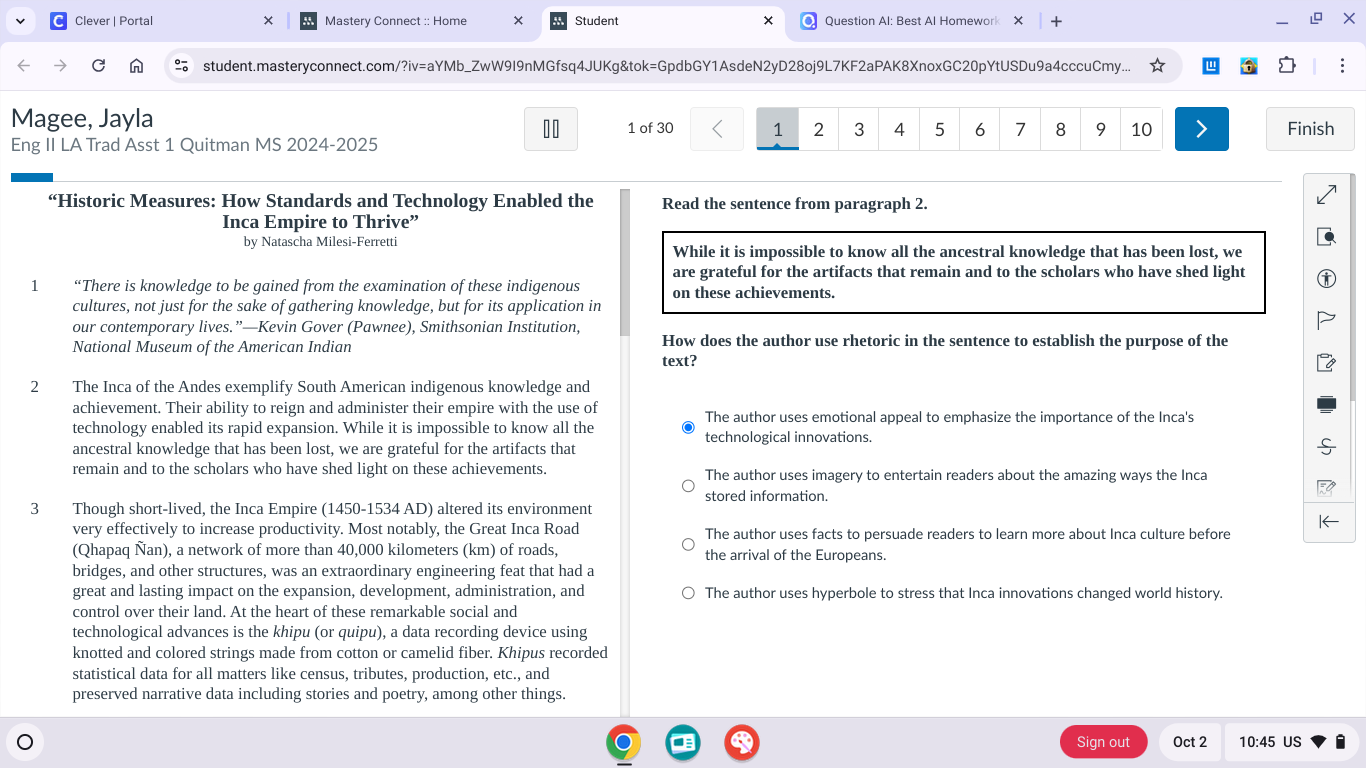Open the notepad tool in sidebar
Viewport: 1366px width, 768px height.
(x=1327, y=363)
